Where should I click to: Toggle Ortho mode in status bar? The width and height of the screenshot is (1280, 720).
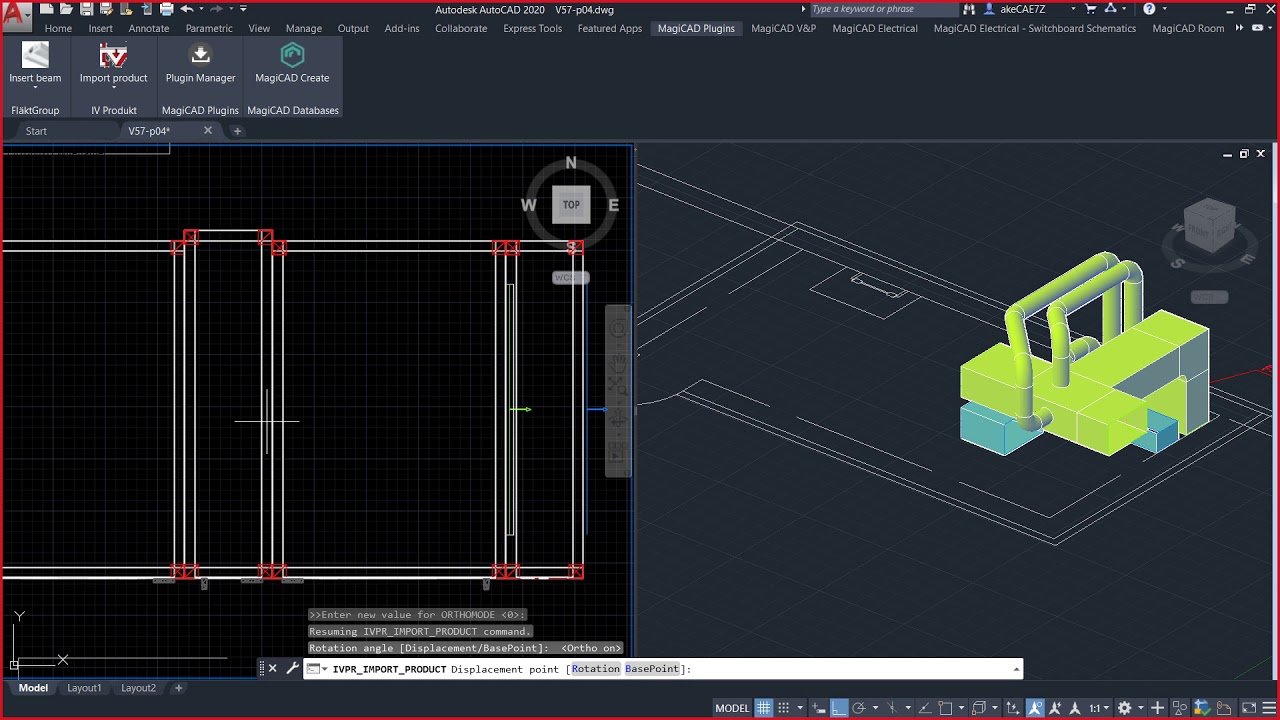[x=838, y=708]
